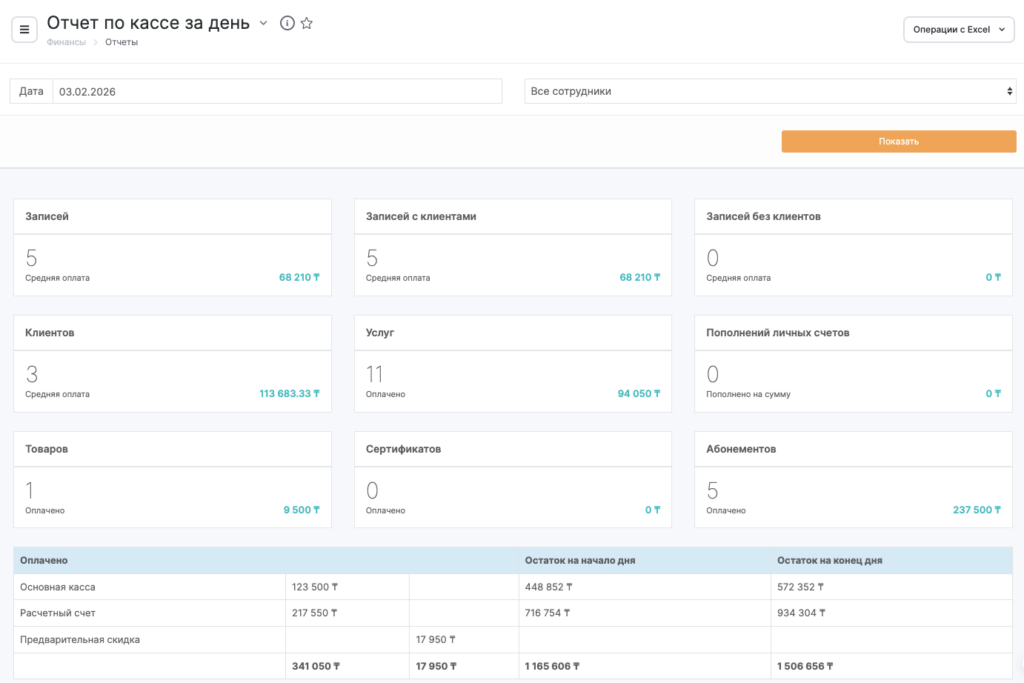
Task: Add report to favorites with star icon
Action: tap(307, 23)
